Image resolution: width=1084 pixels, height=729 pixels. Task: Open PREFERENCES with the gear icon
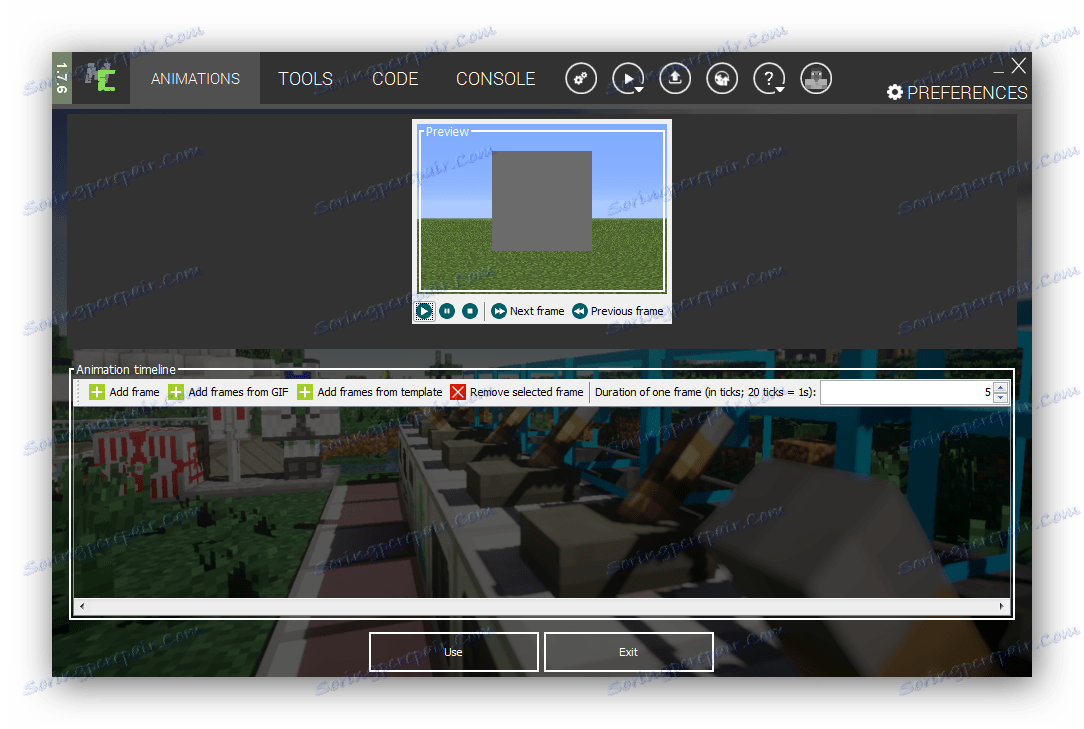pos(957,93)
